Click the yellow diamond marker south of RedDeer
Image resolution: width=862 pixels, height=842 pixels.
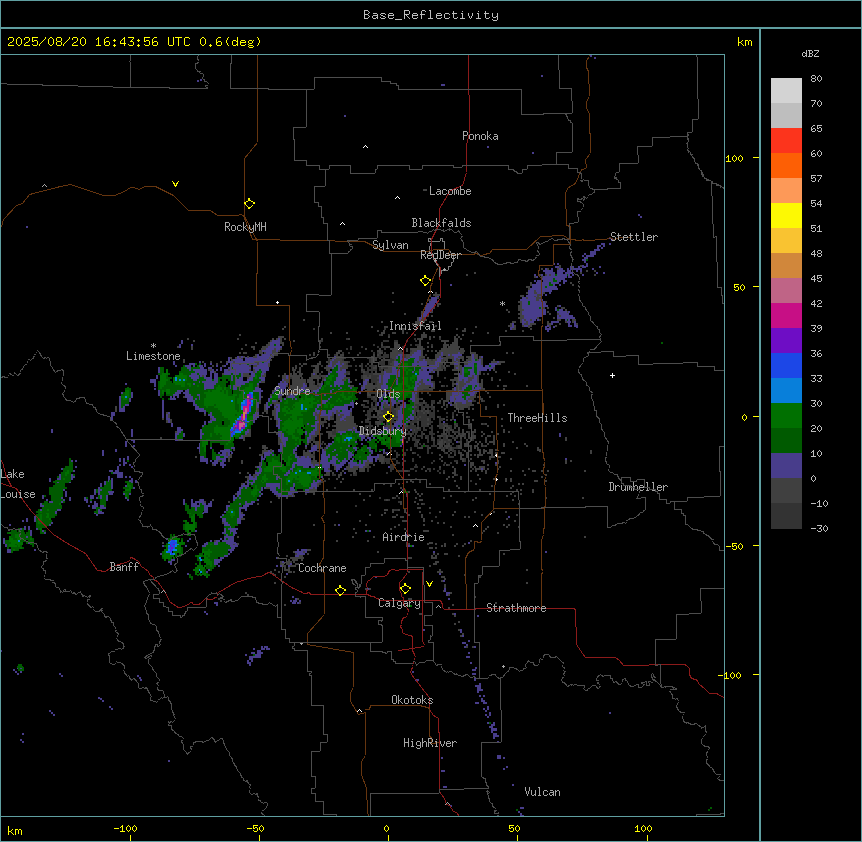(x=425, y=281)
